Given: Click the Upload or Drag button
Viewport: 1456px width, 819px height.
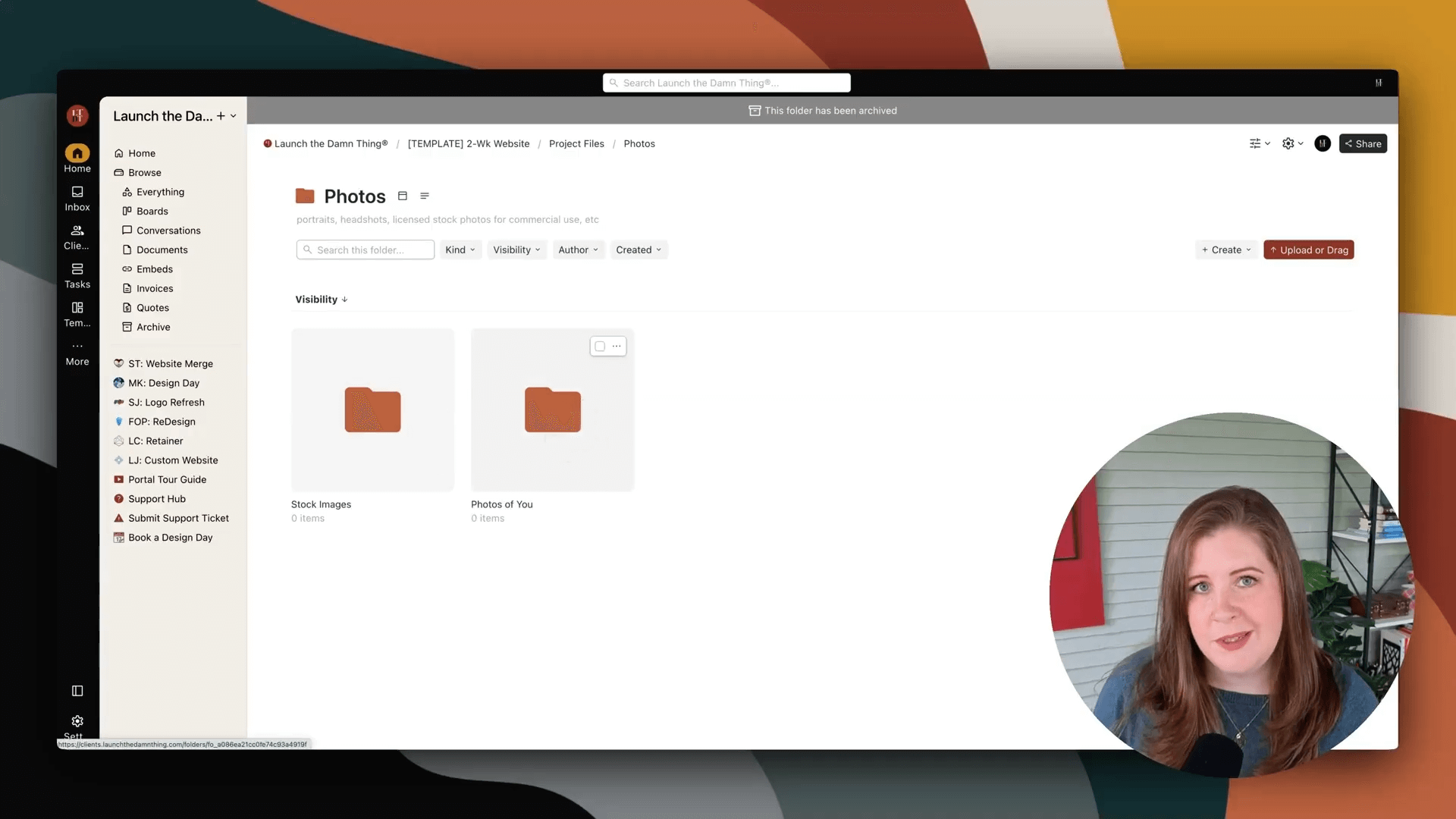Looking at the screenshot, I should click(x=1308, y=250).
